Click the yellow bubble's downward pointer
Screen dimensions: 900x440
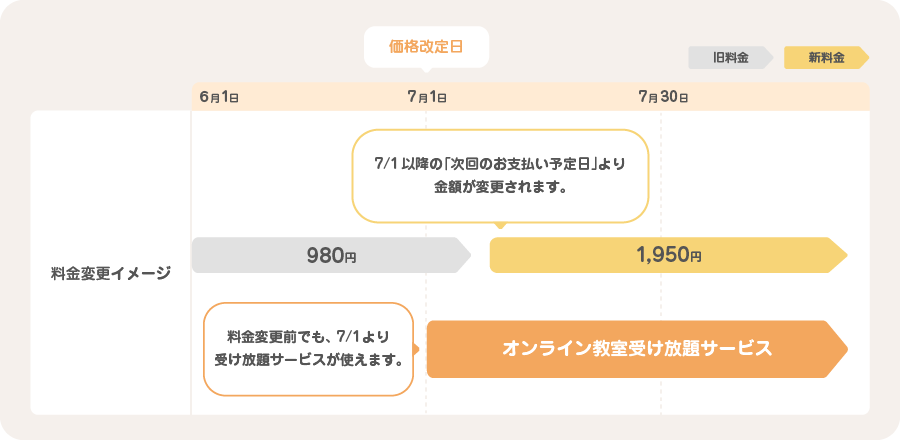click(500, 225)
